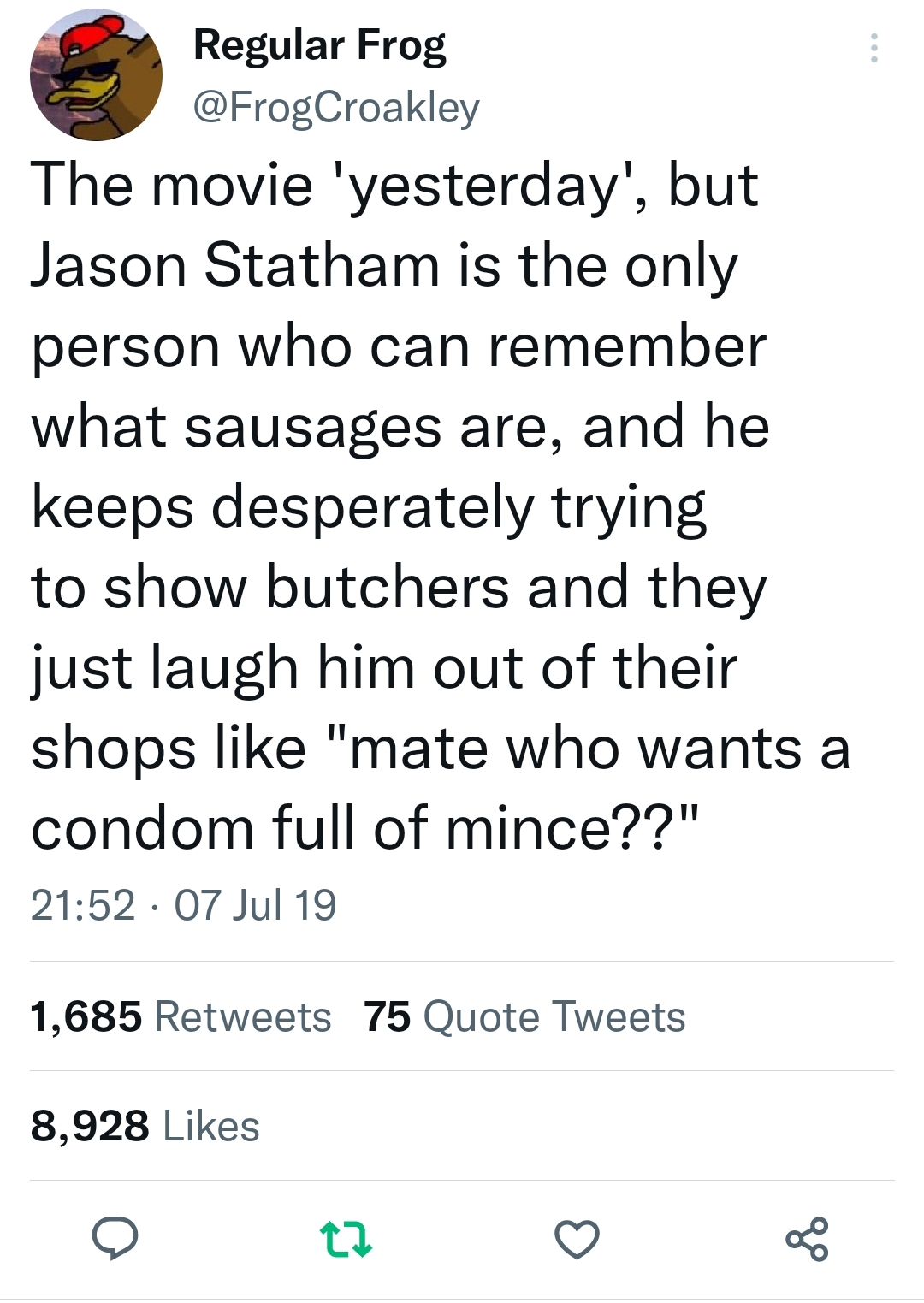The height and width of the screenshot is (1303, 924).
Task: Open the frog profile picture avatar
Action: click(96, 75)
